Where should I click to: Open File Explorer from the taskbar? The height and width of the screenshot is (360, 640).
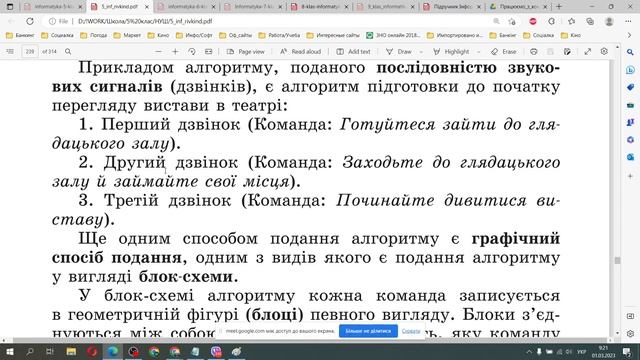coord(71,351)
